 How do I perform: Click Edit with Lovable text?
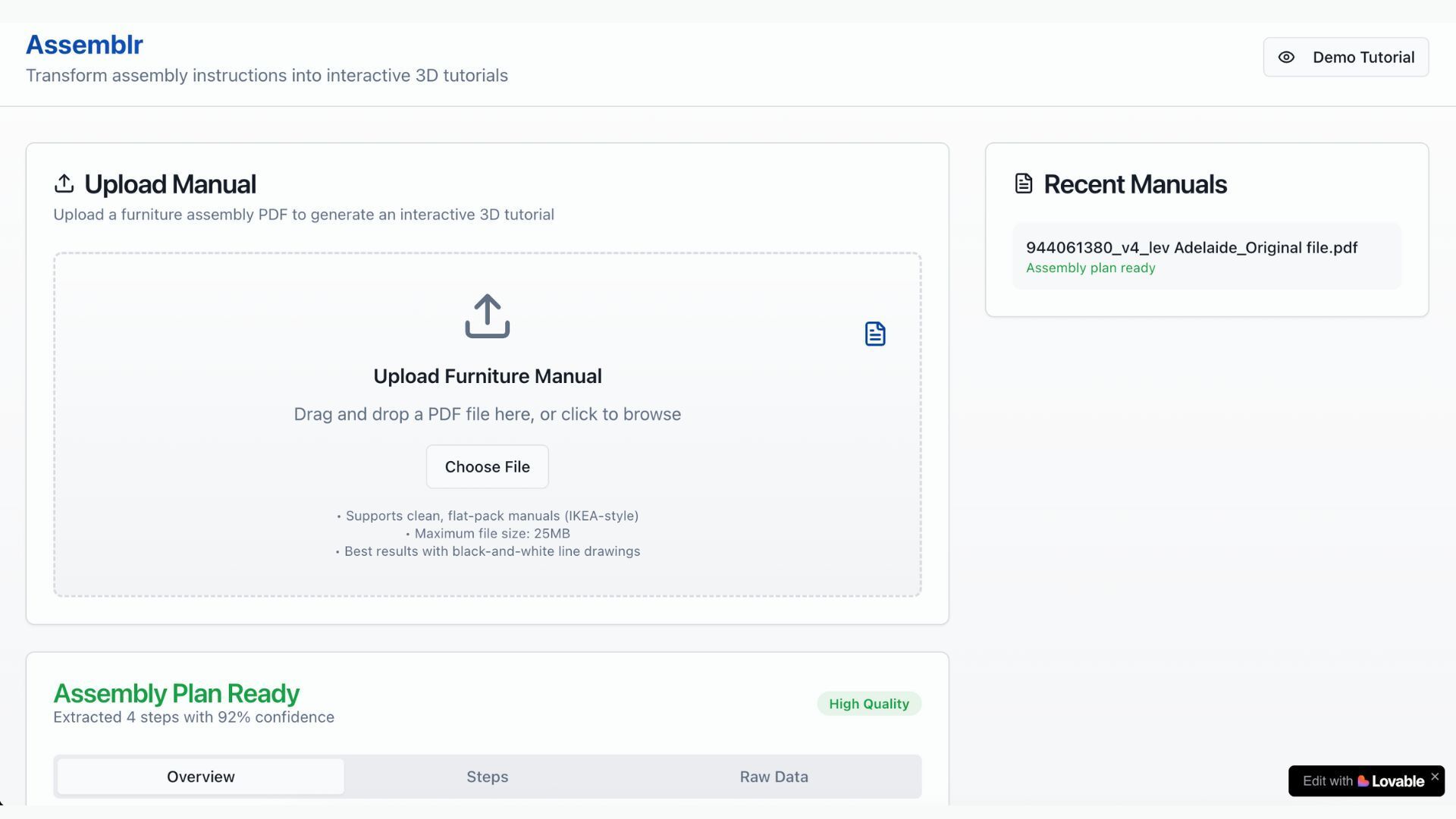tap(1327, 781)
